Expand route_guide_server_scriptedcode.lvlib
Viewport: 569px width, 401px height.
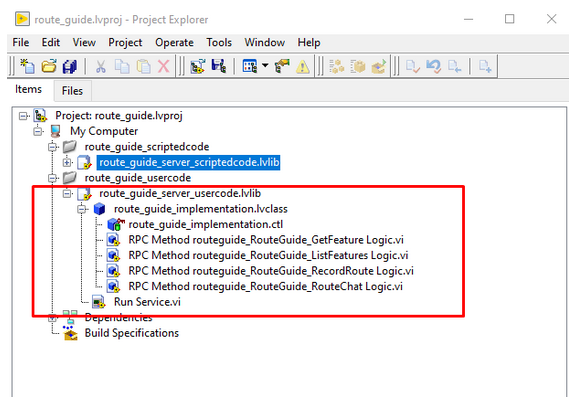click(67, 162)
